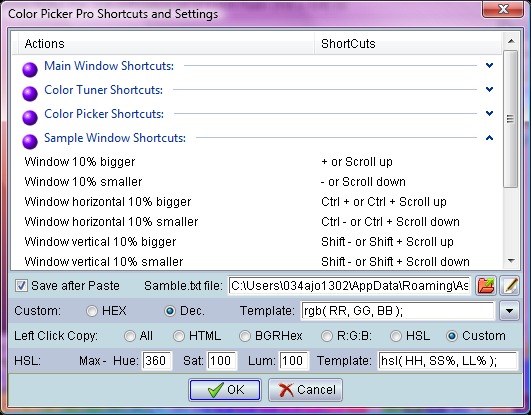Image resolution: width=531 pixels, height=415 pixels.
Task: Edit the Samble.txt file with pencil icon
Action: click(510, 286)
